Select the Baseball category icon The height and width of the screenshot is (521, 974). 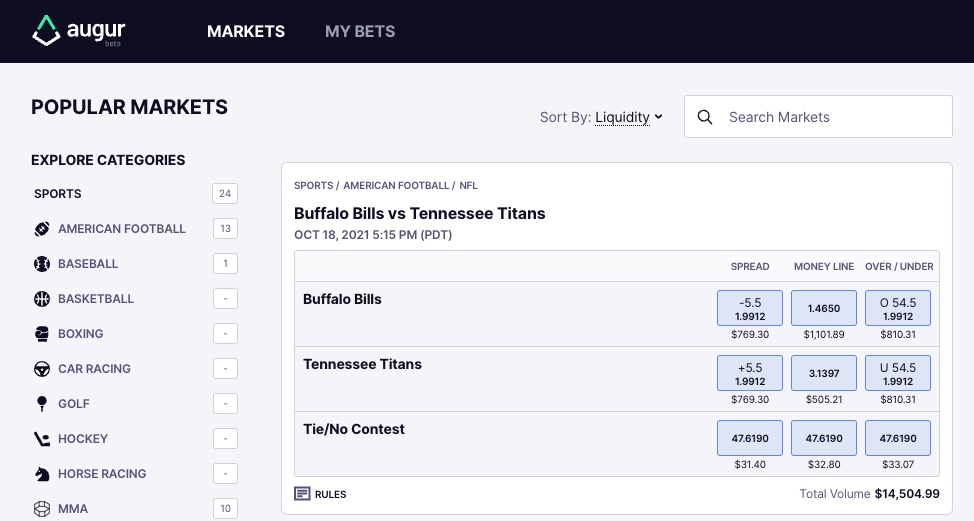42,264
